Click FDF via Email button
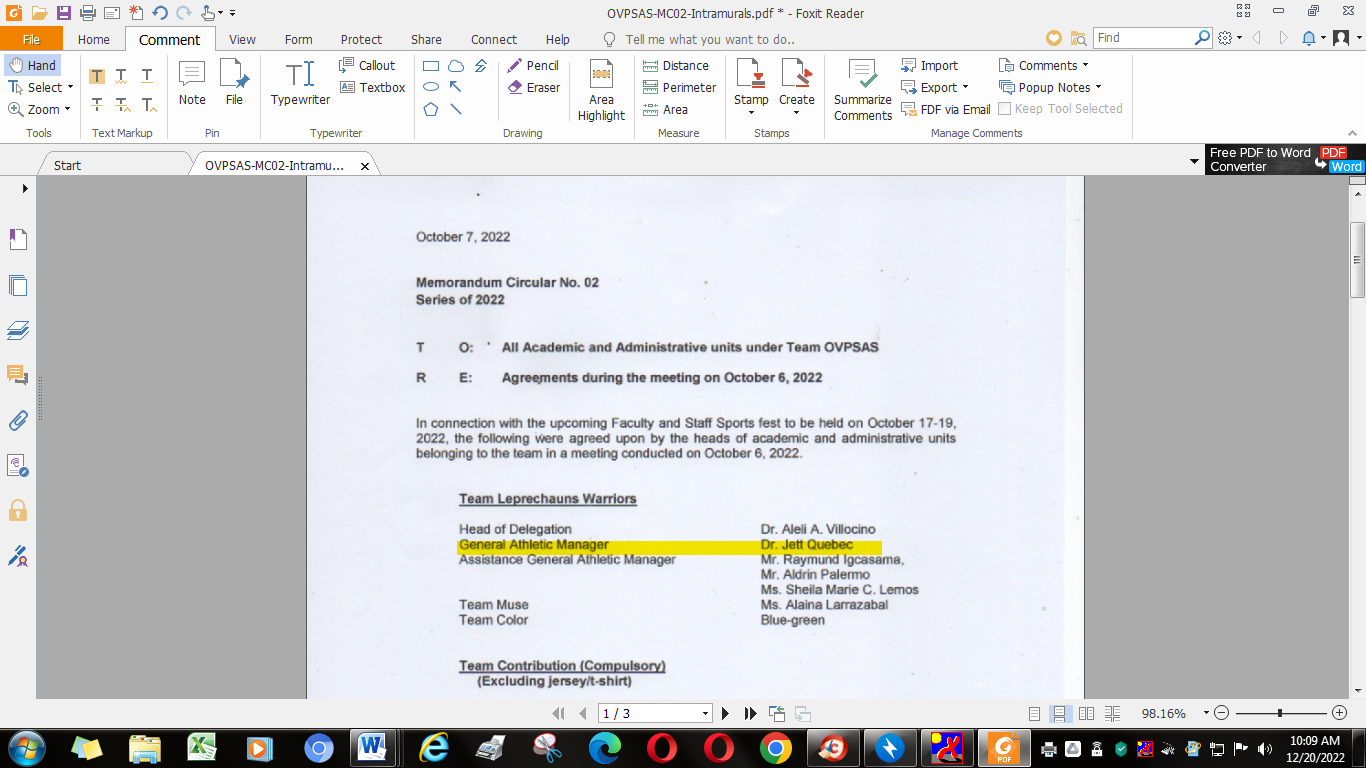Image resolution: width=1366 pixels, height=768 pixels. pyautogui.click(x=946, y=109)
